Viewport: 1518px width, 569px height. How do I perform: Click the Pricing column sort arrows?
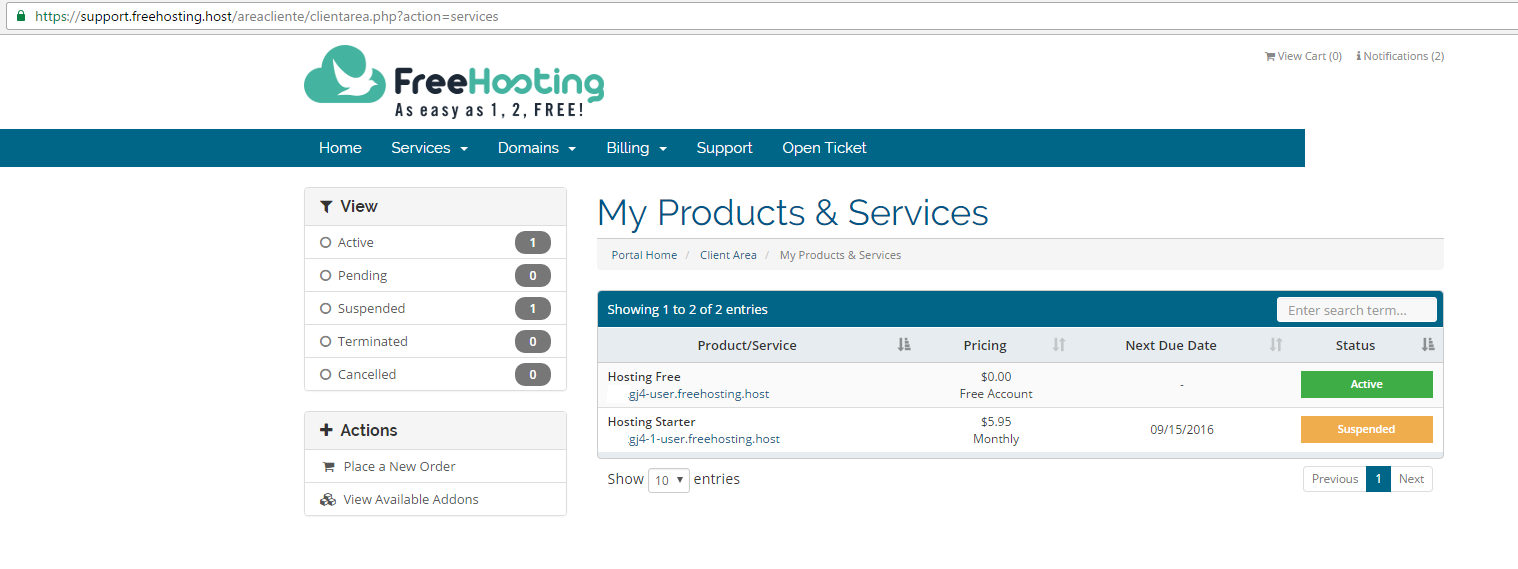tap(1059, 345)
